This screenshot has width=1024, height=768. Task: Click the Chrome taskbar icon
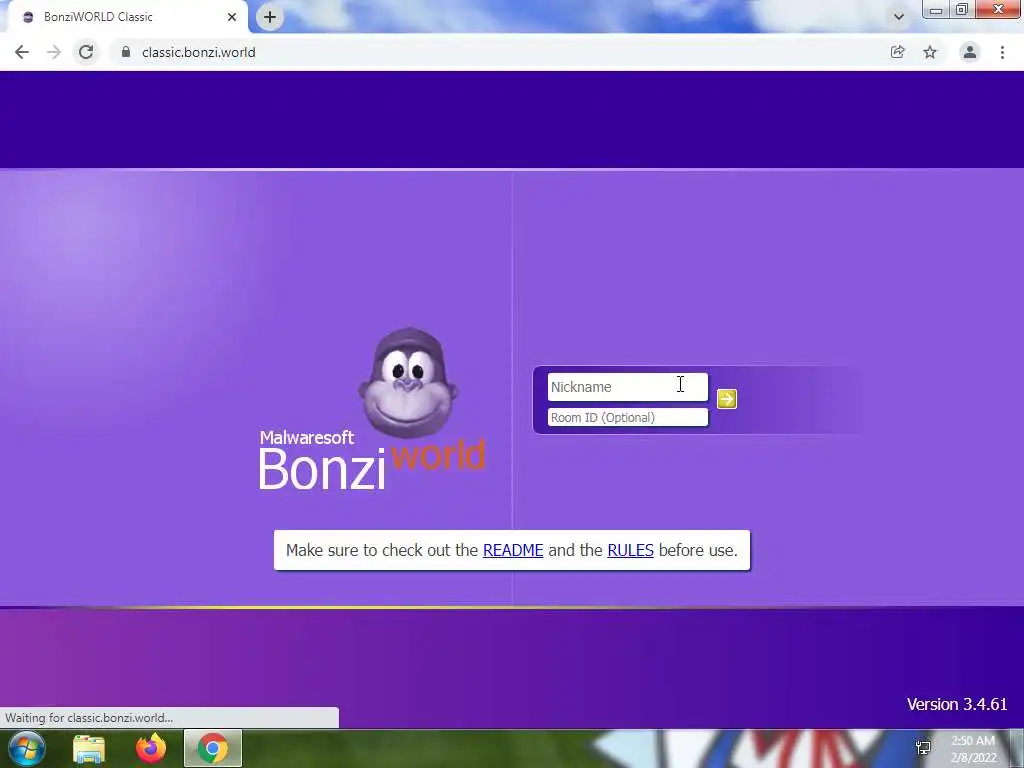coord(213,748)
